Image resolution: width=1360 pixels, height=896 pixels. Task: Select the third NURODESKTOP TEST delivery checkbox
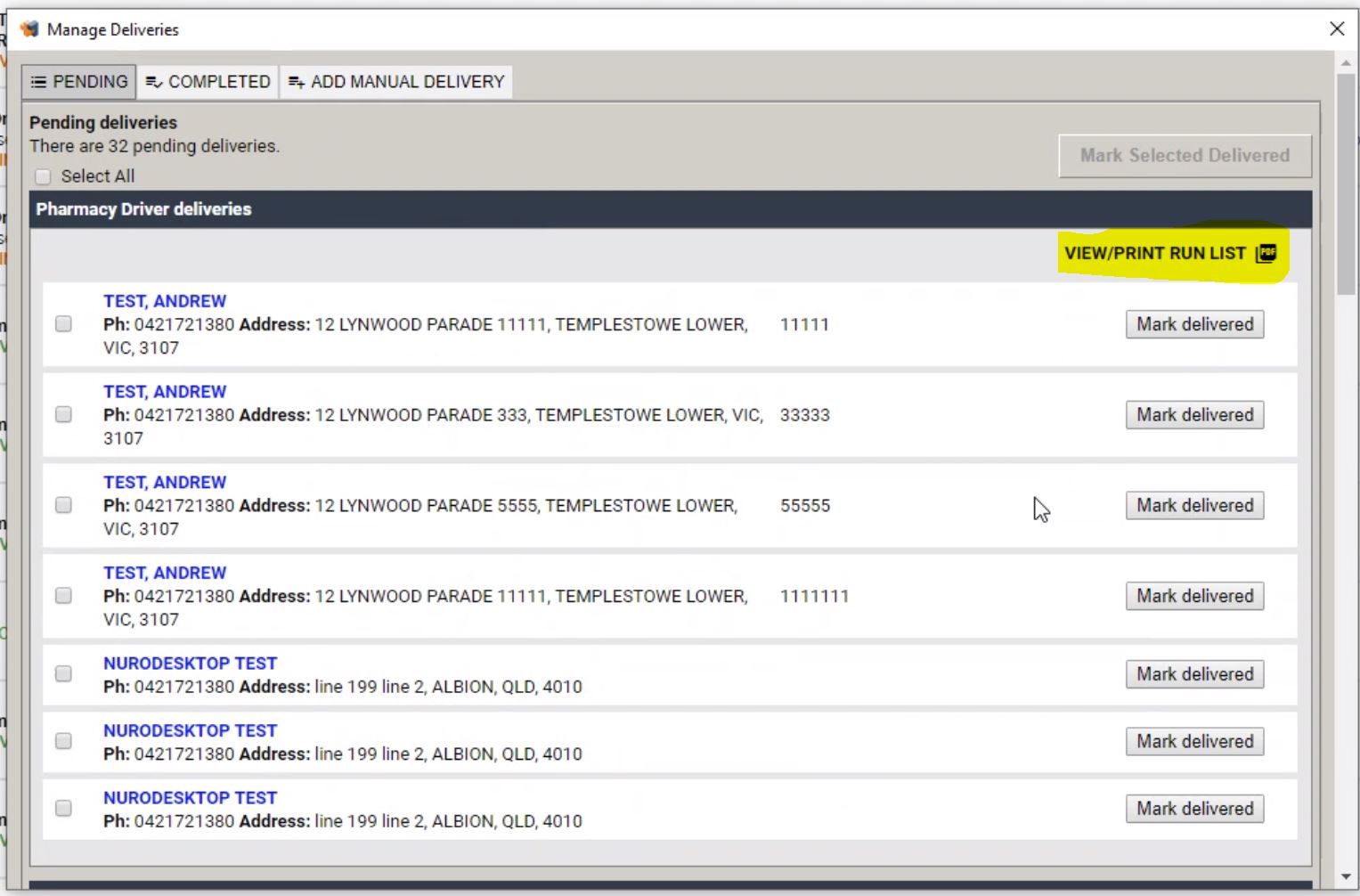63,809
